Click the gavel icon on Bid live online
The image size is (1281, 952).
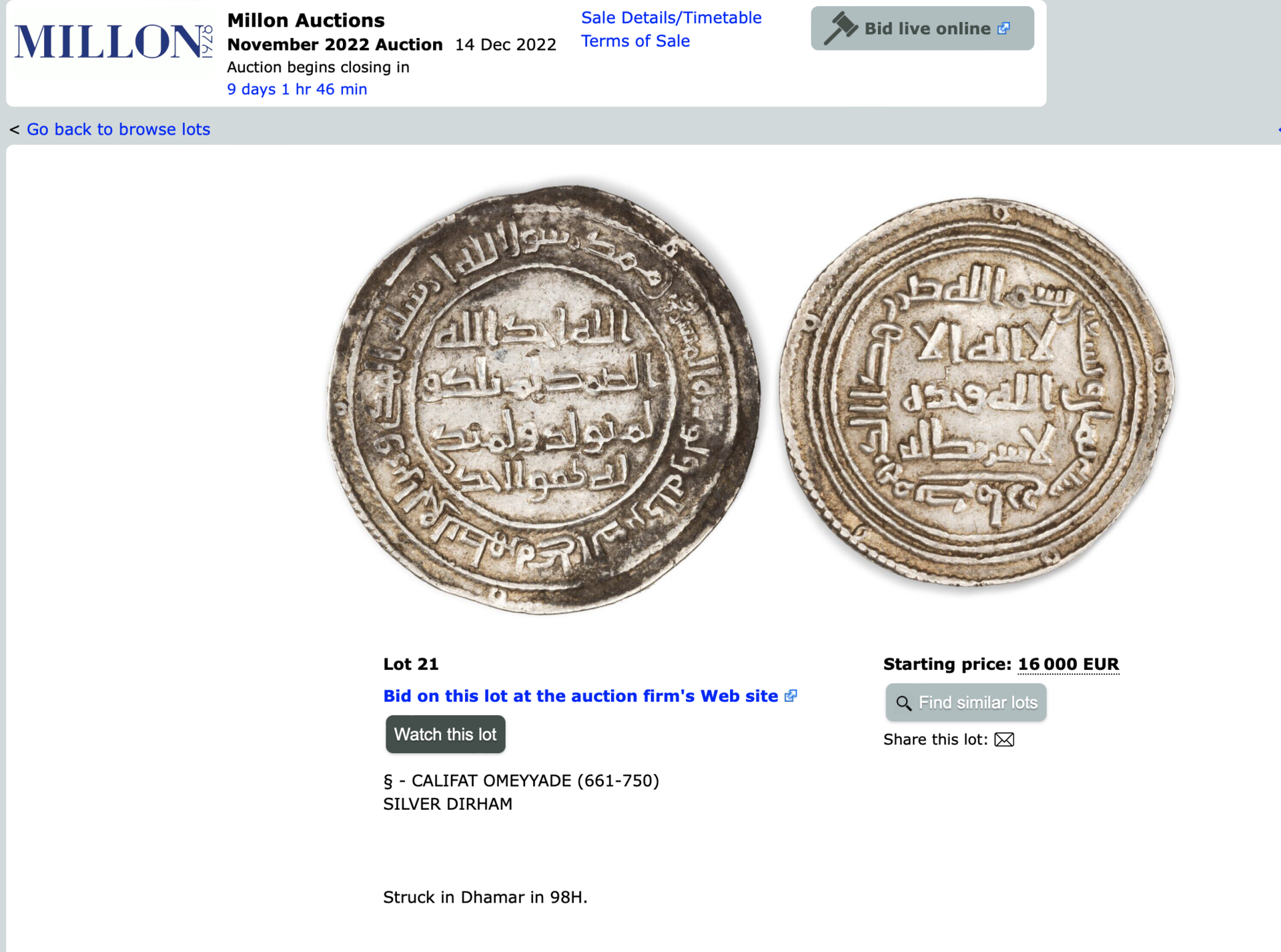[840, 28]
